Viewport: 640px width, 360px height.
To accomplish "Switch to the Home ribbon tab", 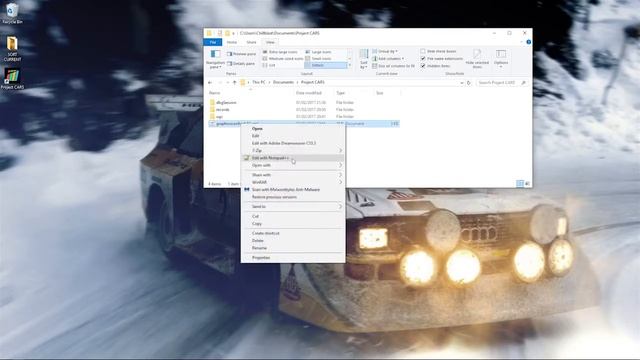I will (231, 42).
